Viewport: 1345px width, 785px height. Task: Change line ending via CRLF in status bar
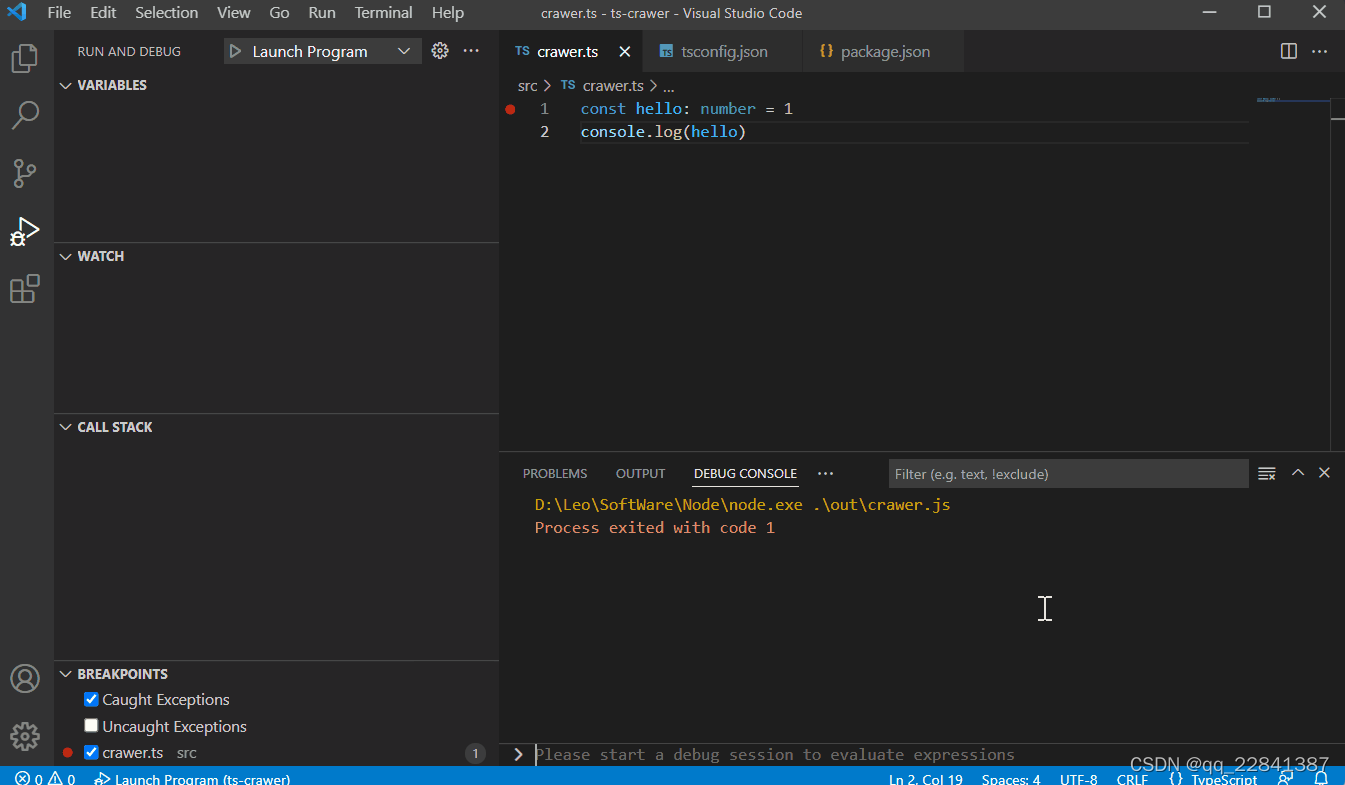click(1132, 778)
